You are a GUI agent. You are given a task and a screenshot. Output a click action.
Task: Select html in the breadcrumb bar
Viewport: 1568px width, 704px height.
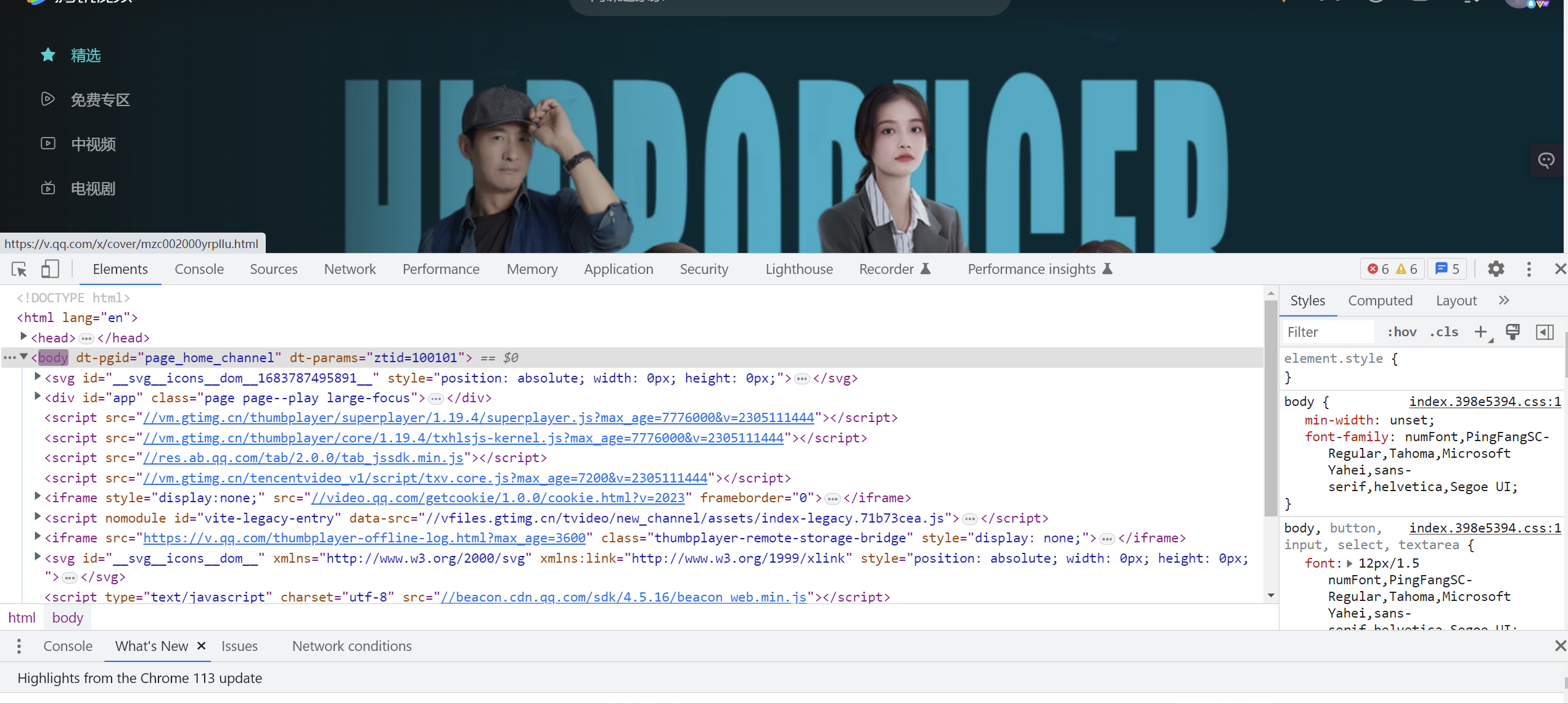[x=22, y=618]
